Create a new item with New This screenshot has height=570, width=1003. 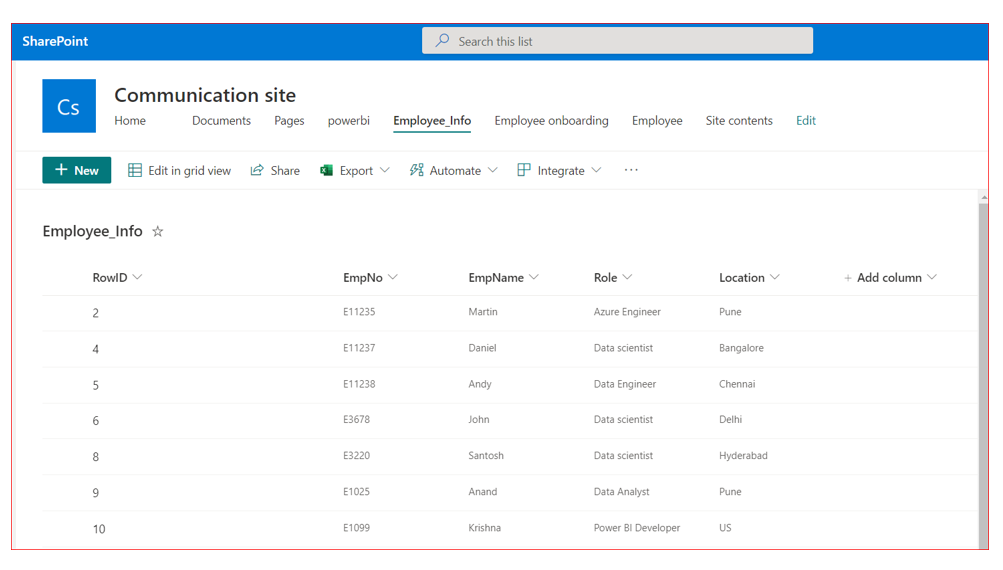(x=77, y=170)
